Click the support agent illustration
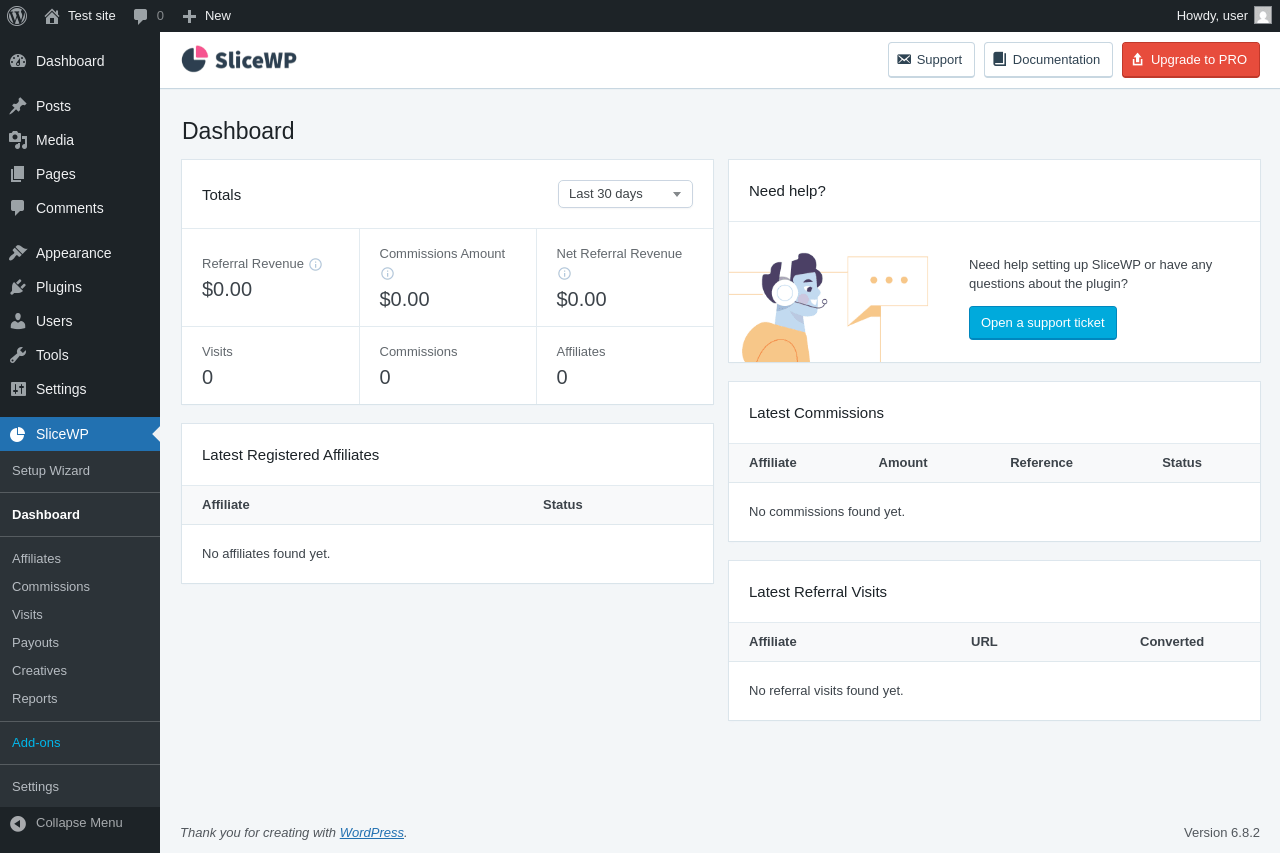The image size is (1280, 853). click(x=828, y=306)
